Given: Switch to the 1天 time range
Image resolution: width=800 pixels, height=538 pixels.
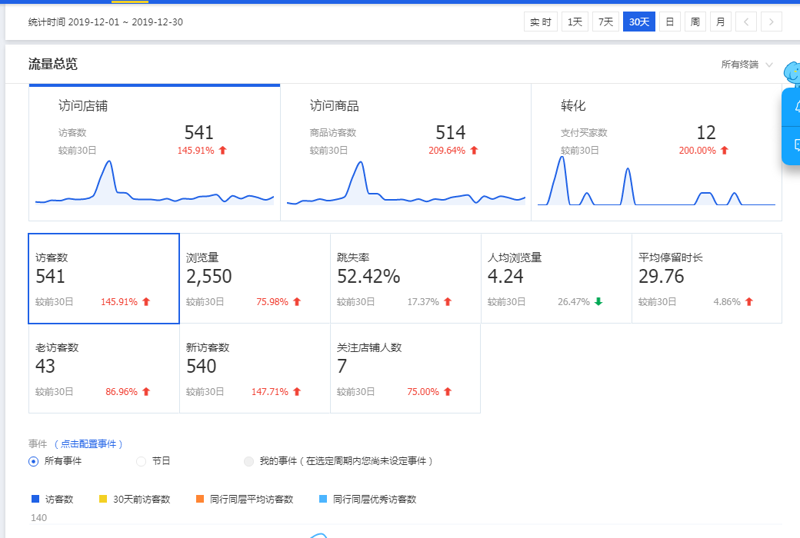Looking at the screenshot, I should [574, 22].
